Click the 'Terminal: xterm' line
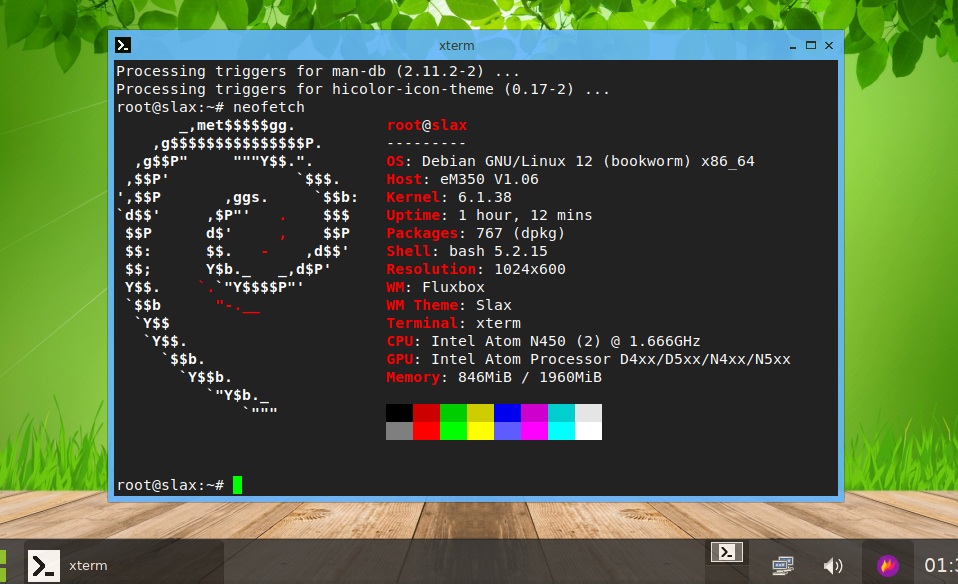 click(x=453, y=323)
